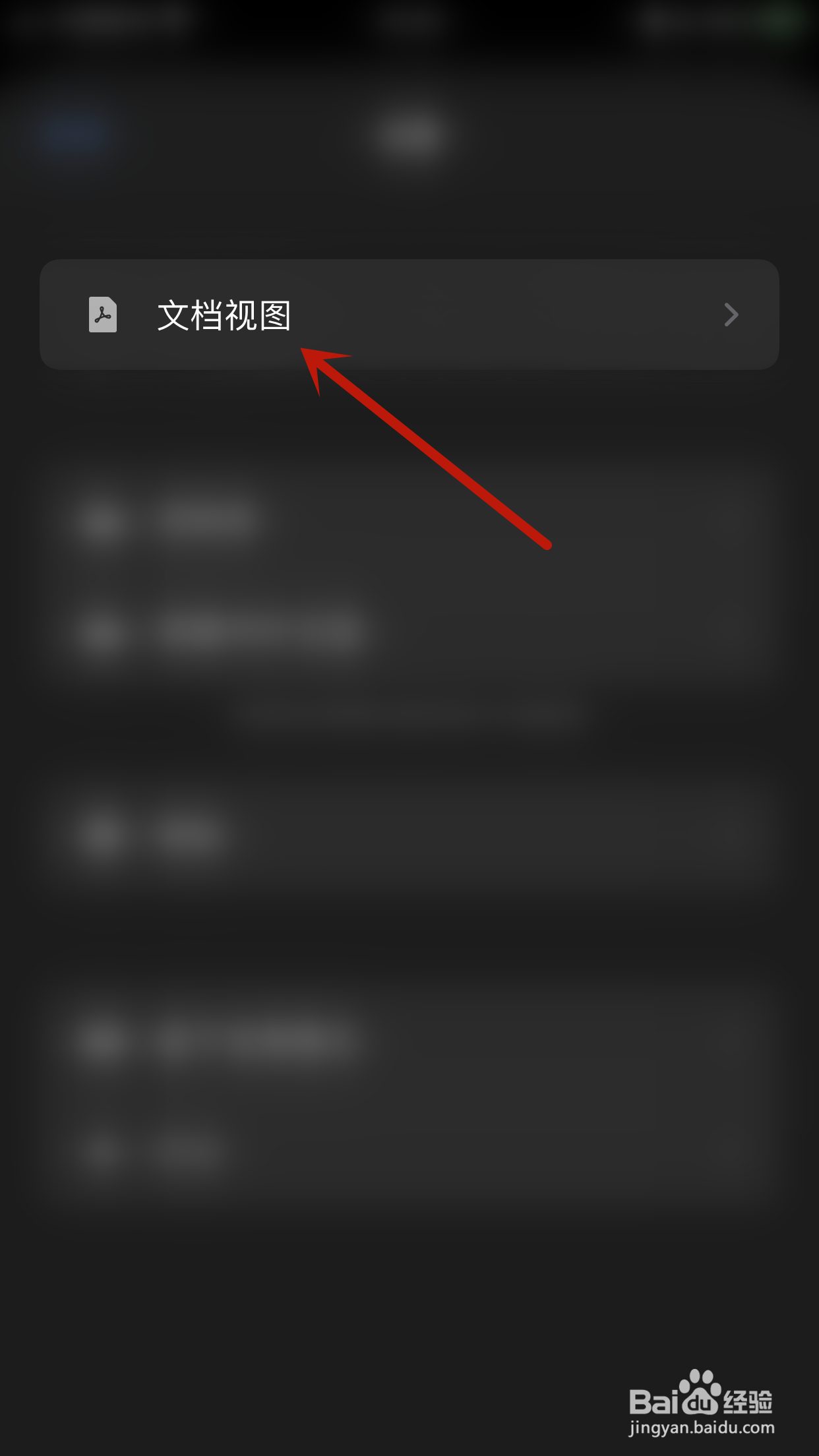Tap the blurred green battery indicator in status bar
The height and width of the screenshot is (1456, 819).
point(778,20)
